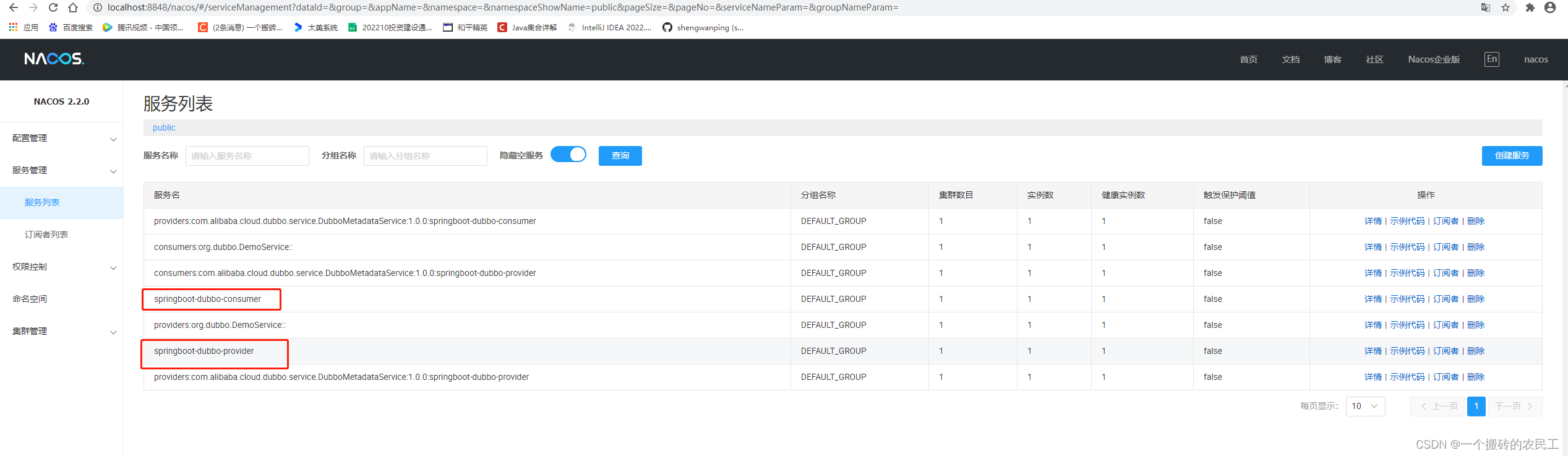The width and height of the screenshot is (1568, 456).
Task: Open 文档 in top navigation
Action: click(1290, 59)
